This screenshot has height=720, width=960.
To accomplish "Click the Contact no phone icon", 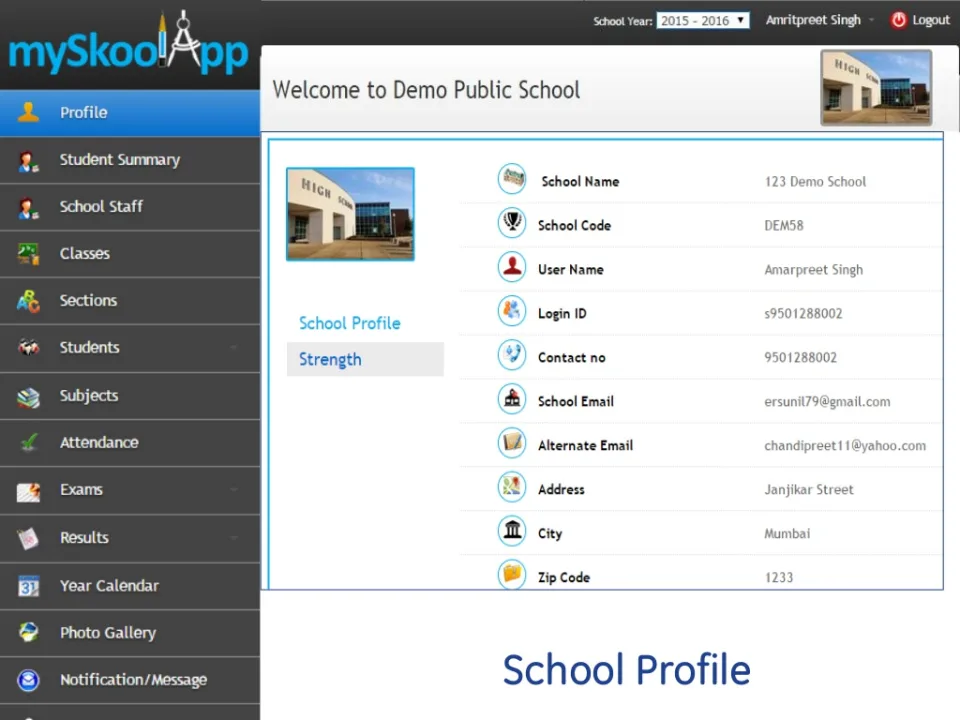I will pyautogui.click(x=512, y=355).
